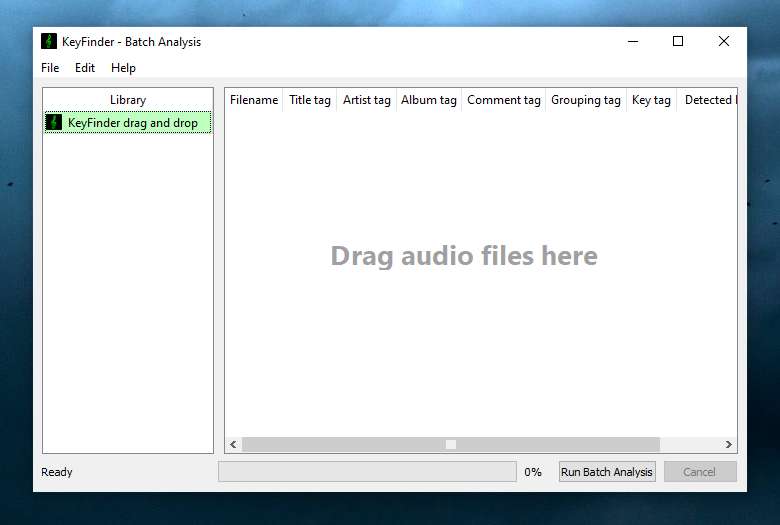Click the horizontal scrollbar thumb
Viewport: 780px width, 525px height.
point(451,444)
